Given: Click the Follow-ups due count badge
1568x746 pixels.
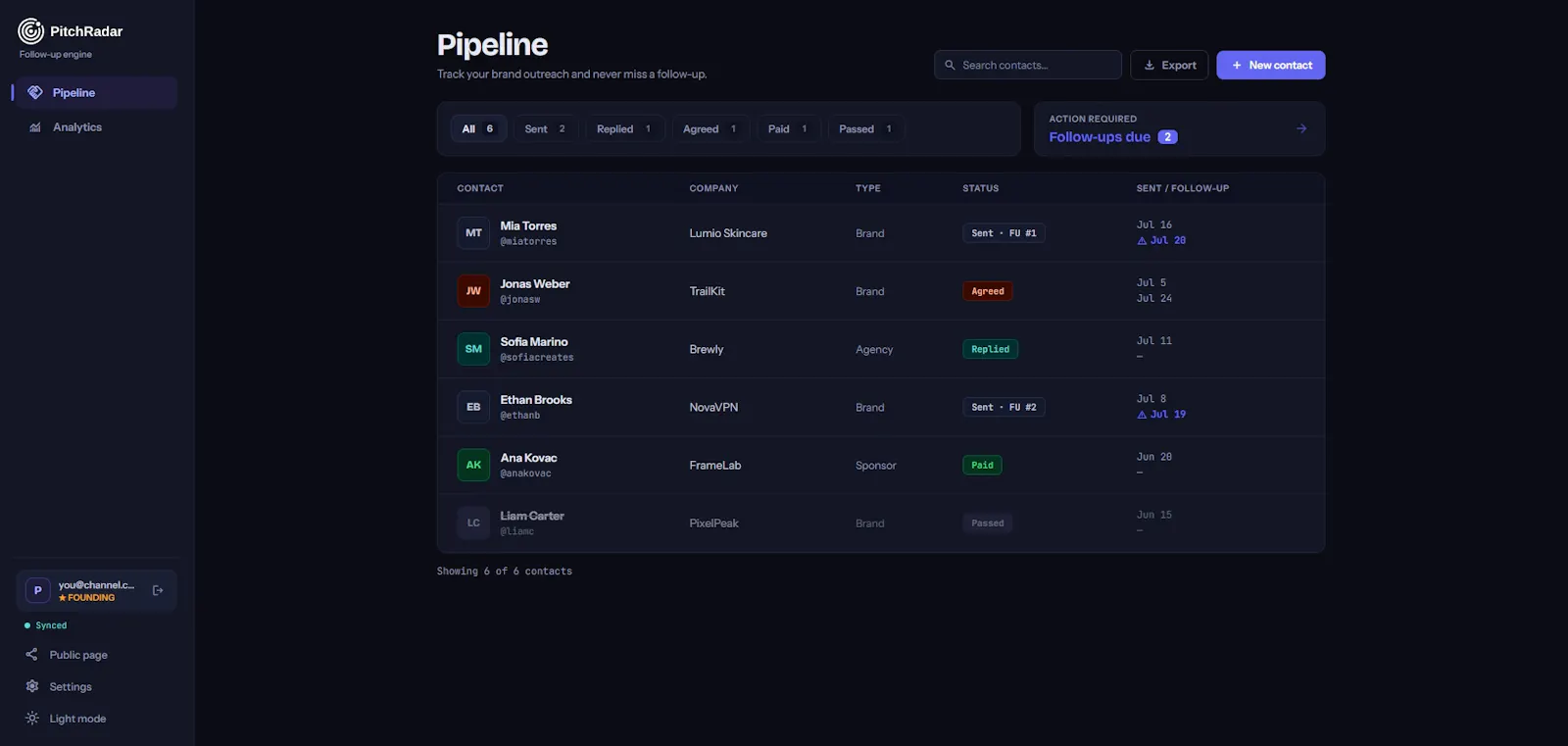Looking at the screenshot, I should pyautogui.click(x=1167, y=137).
